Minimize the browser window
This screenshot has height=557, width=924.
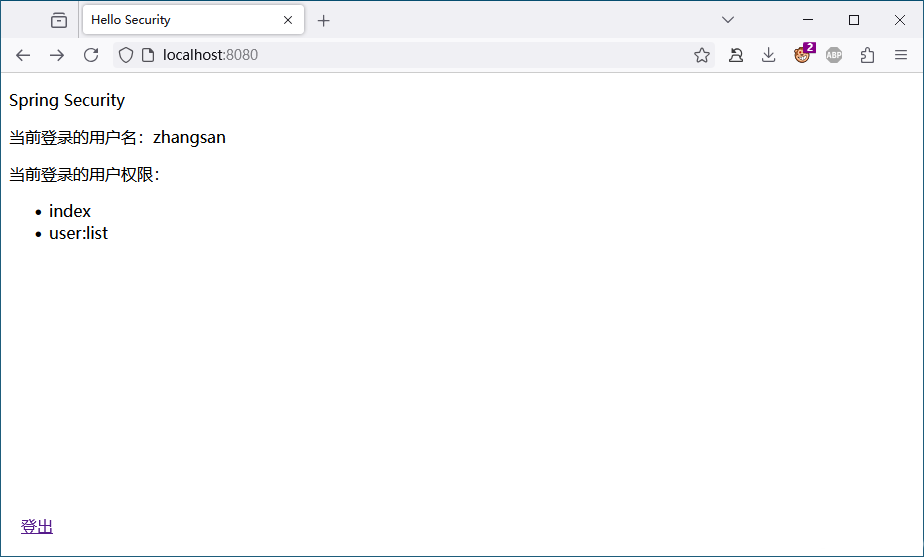[808, 20]
